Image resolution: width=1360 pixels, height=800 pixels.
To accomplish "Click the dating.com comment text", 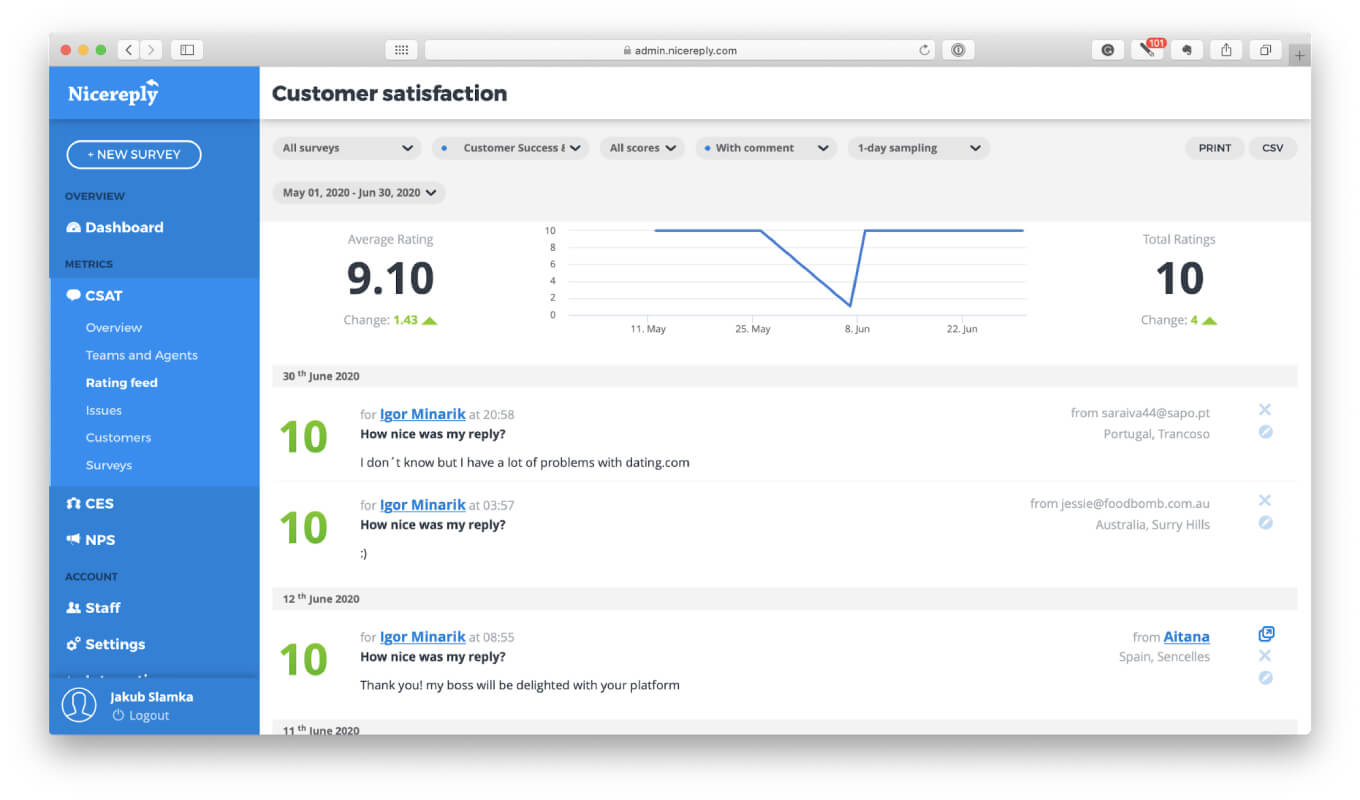I will (x=525, y=462).
